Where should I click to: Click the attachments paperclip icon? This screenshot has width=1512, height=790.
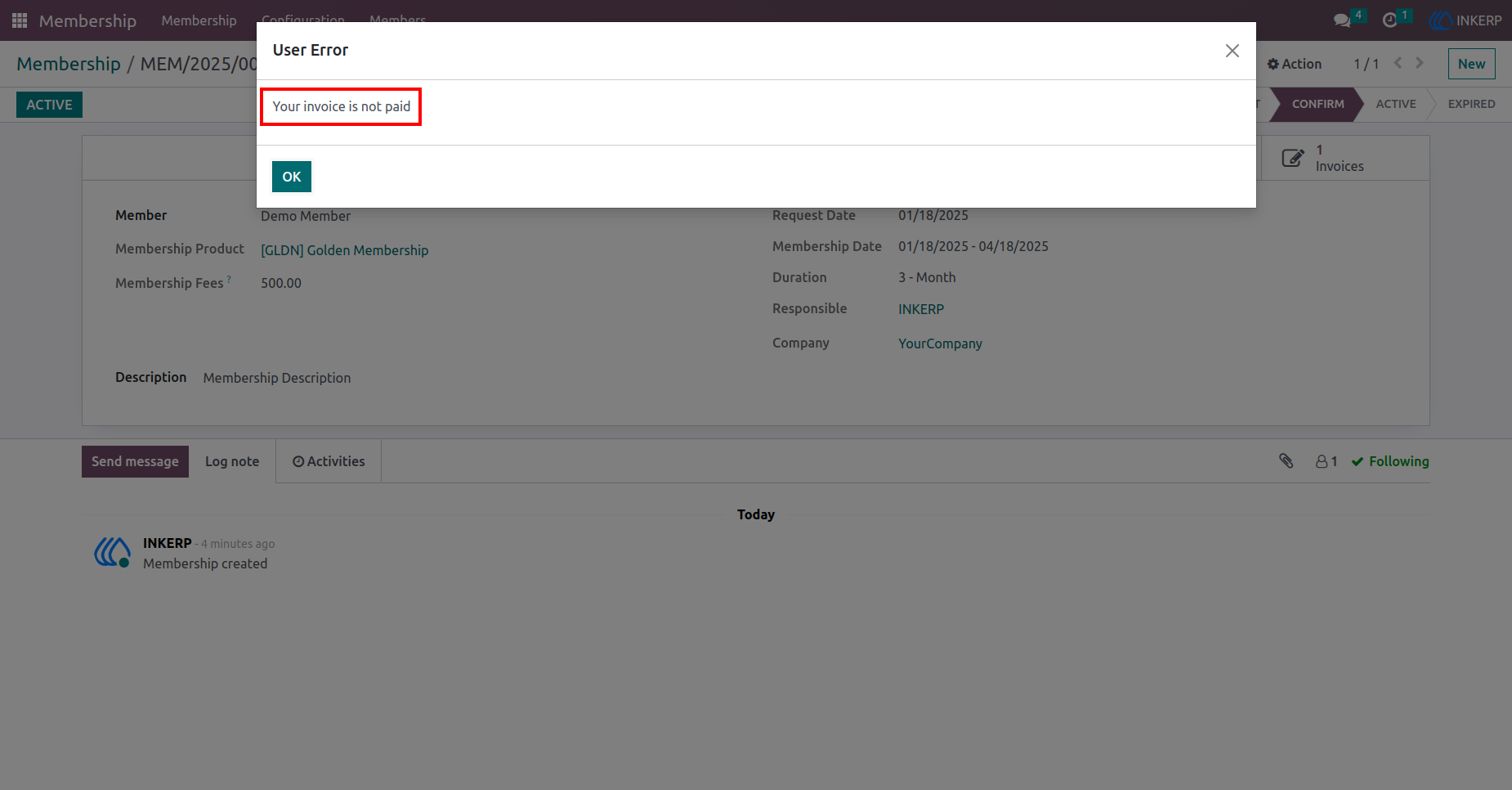click(1286, 461)
